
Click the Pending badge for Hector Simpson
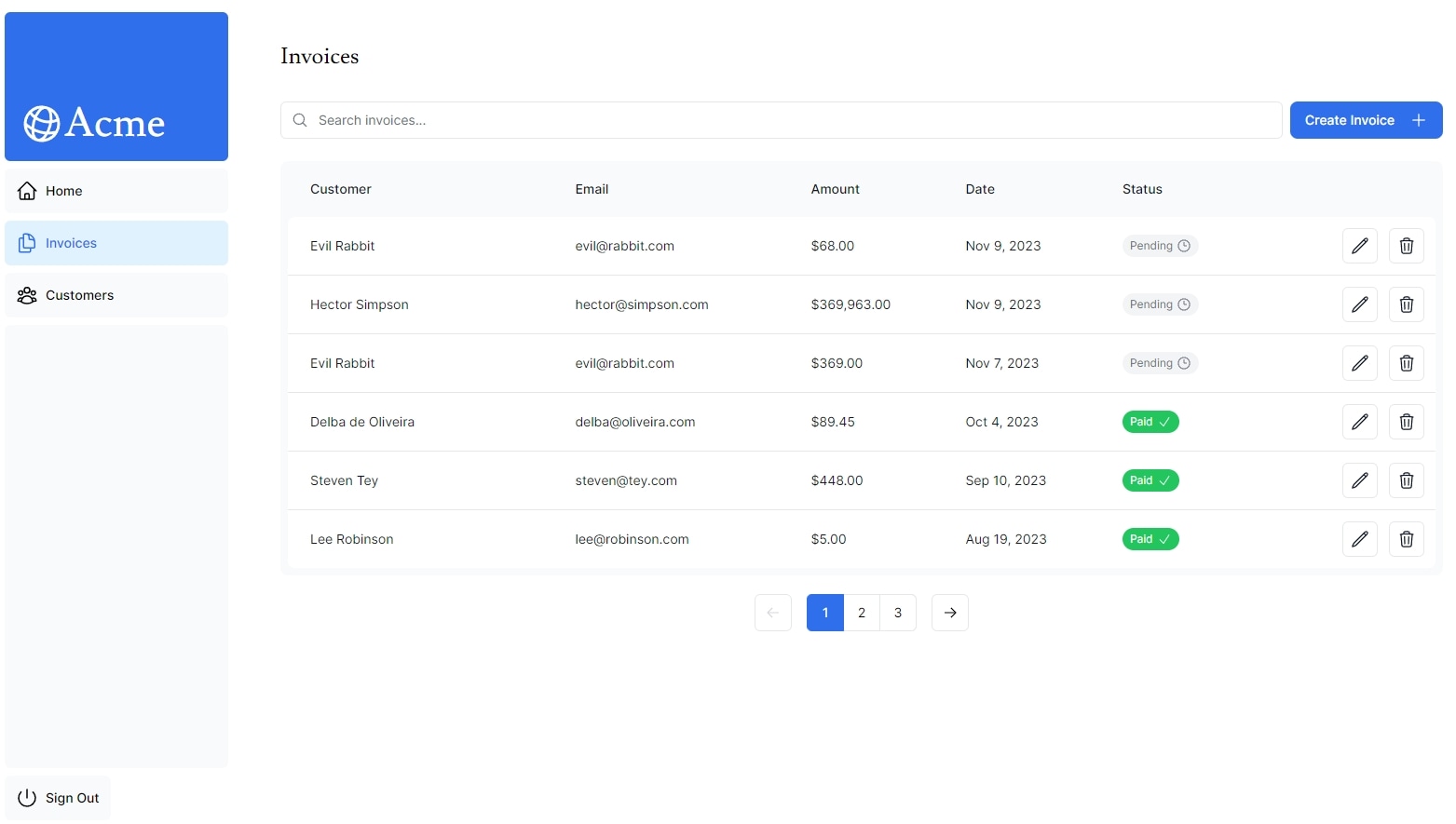pyautogui.click(x=1160, y=304)
